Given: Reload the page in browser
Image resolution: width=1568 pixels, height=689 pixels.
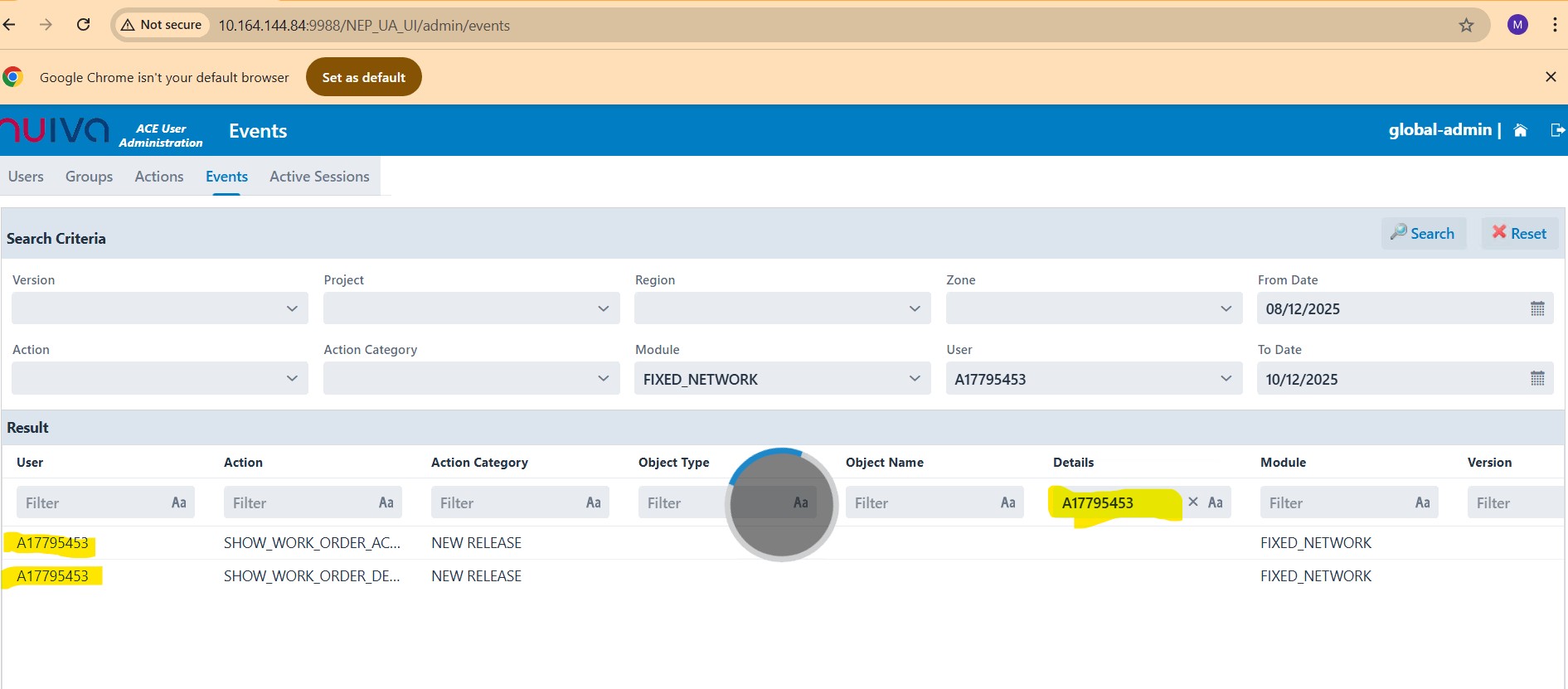Looking at the screenshot, I should click(x=83, y=25).
